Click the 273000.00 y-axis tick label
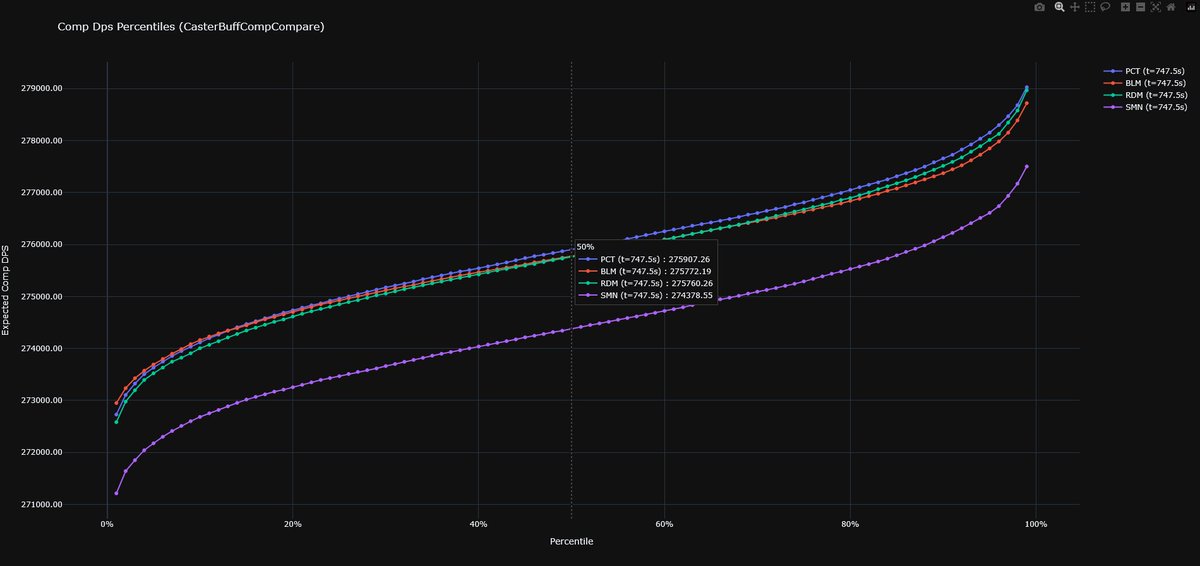1200x566 pixels. (42, 400)
